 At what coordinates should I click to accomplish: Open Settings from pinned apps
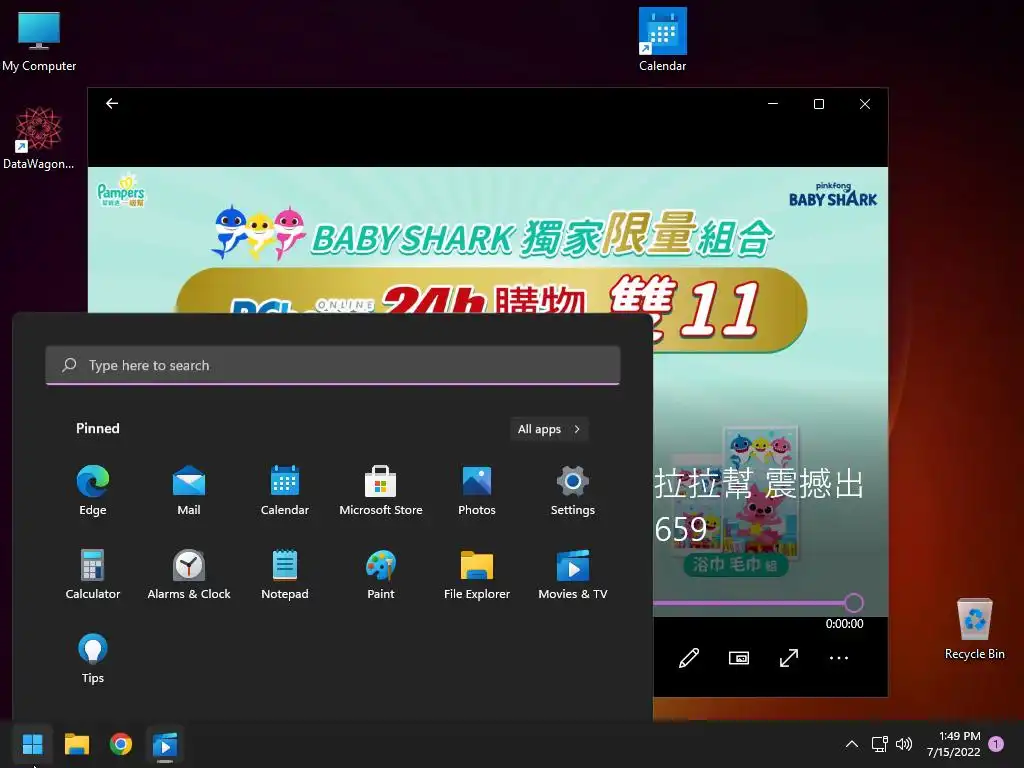click(x=573, y=490)
